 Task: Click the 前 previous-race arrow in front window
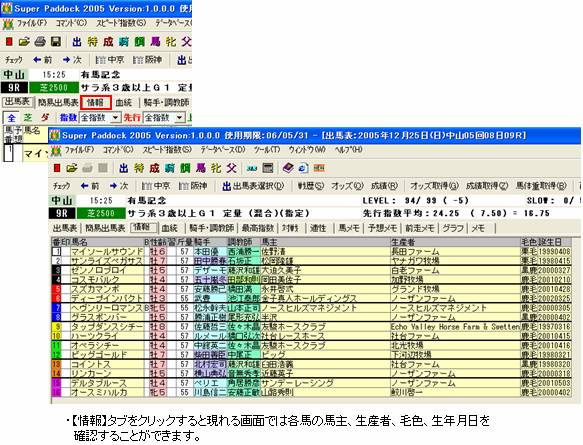[x=90, y=186]
